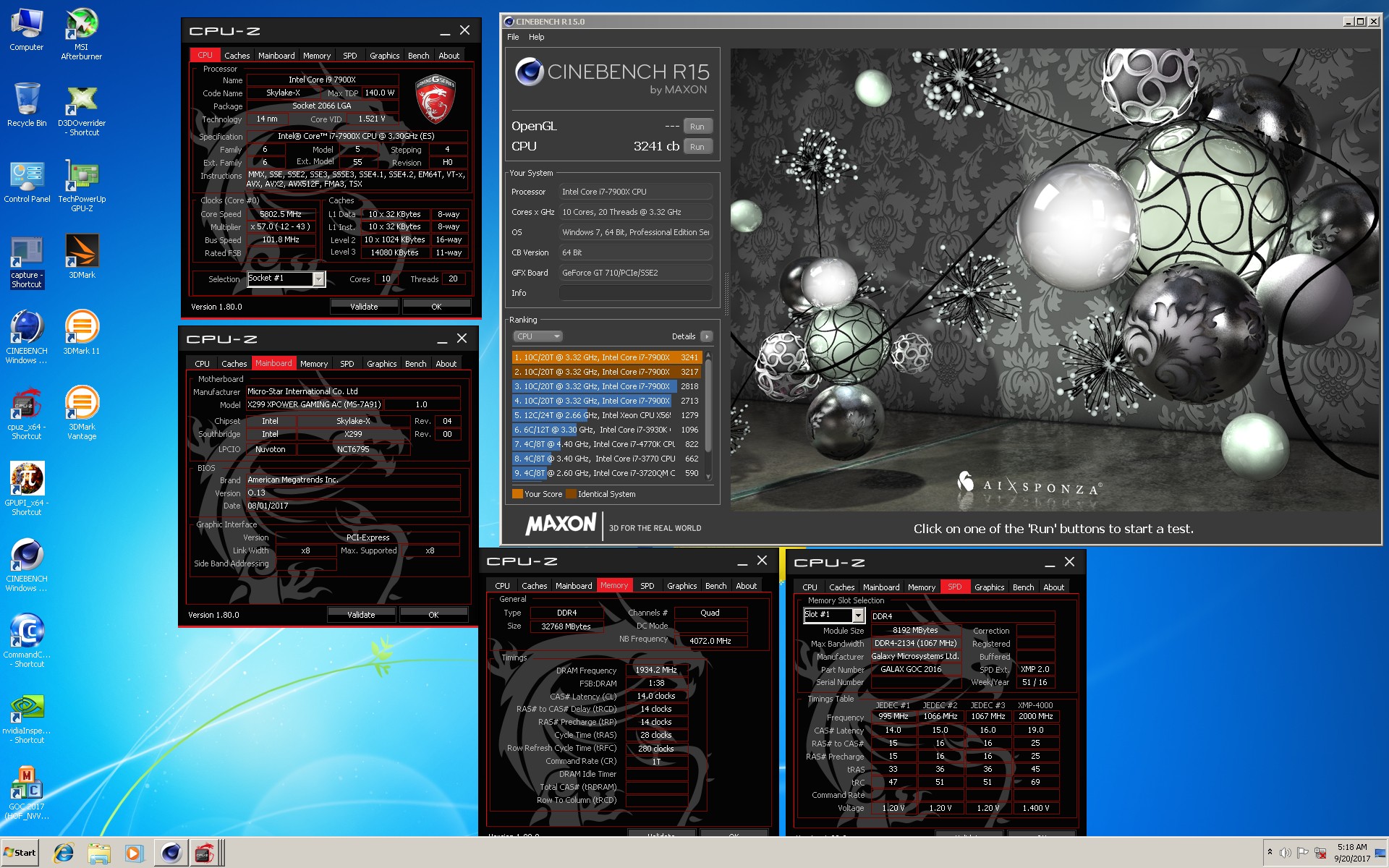Select ranking row 9 i7-3720QM entry

point(606,473)
